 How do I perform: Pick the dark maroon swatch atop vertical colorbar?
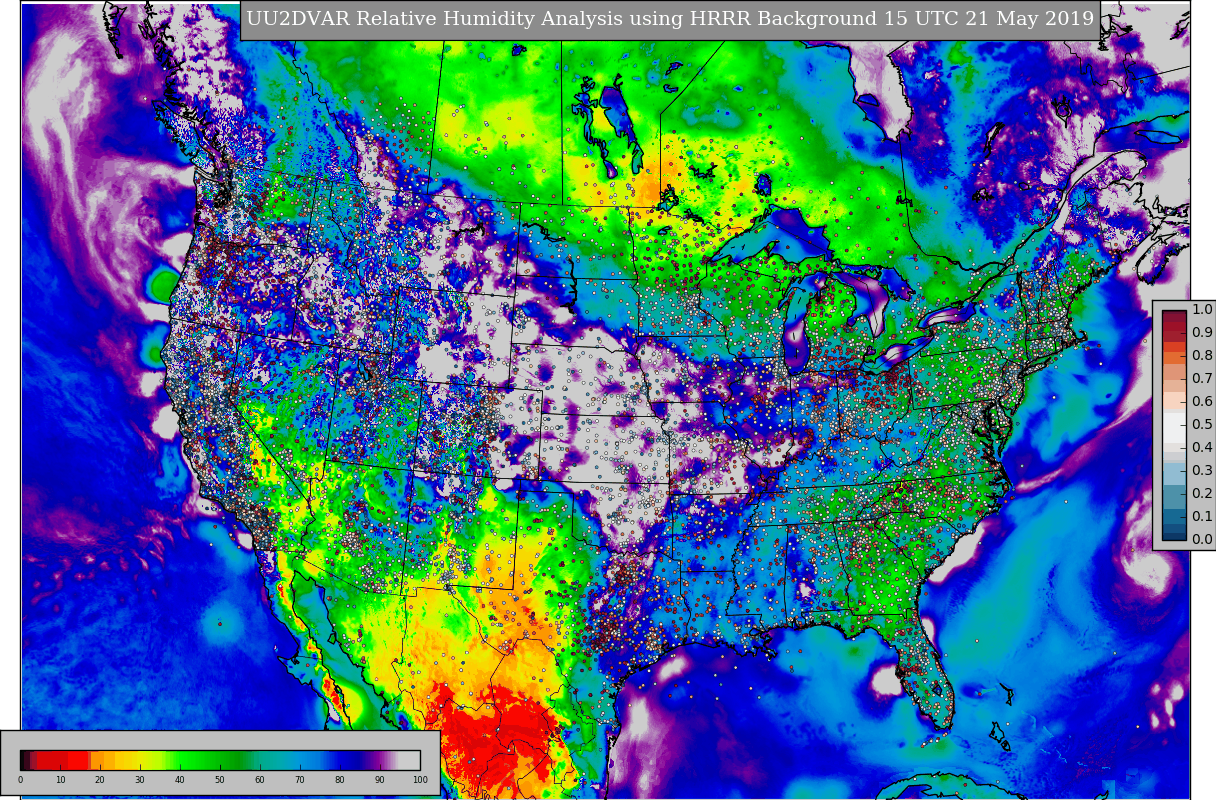1174,317
